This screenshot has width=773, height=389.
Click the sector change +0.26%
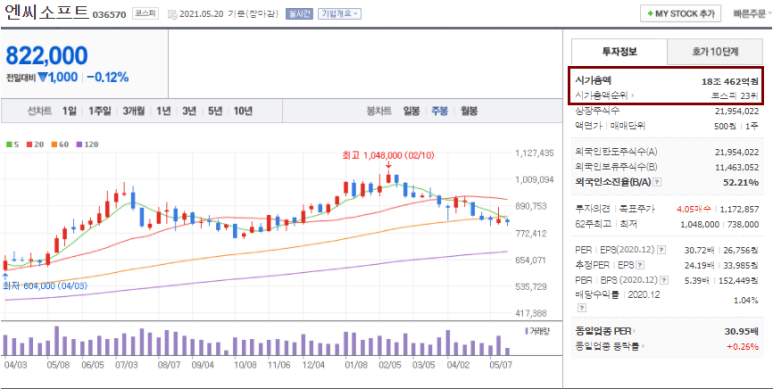pyautogui.click(x=743, y=347)
